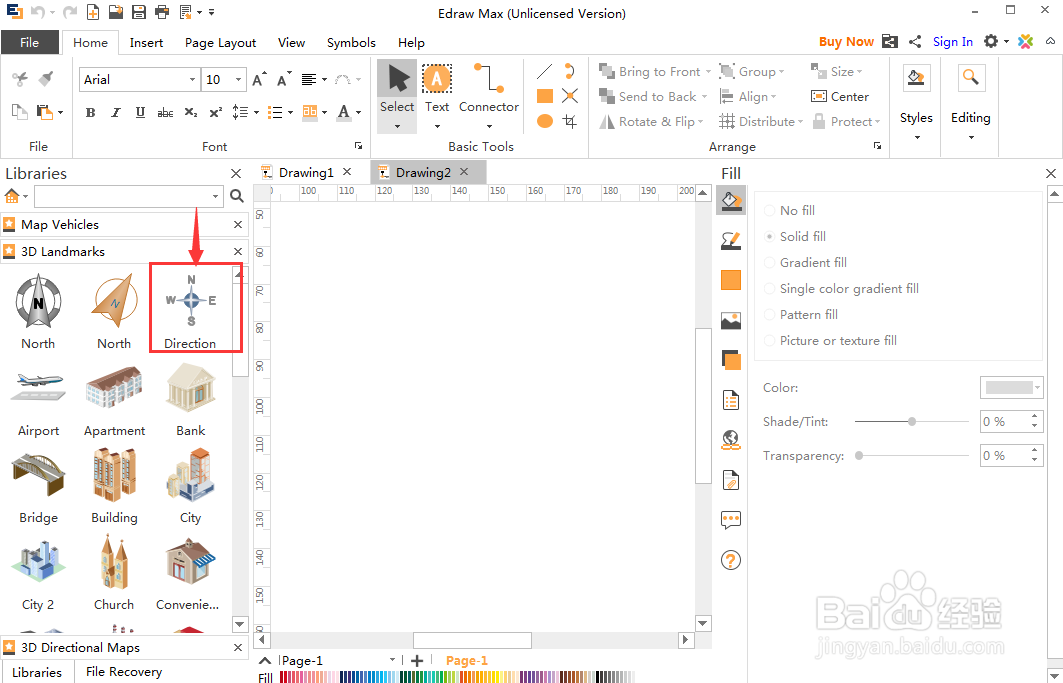The height and width of the screenshot is (683, 1063).
Task: Click the library search input field
Action: [122, 196]
